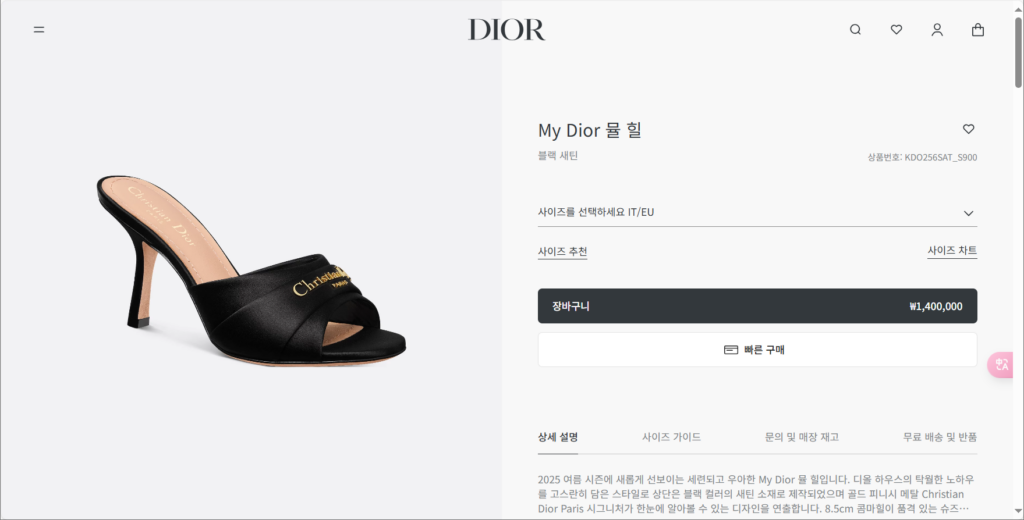This screenshot has width=1024, height=520.
Task: Click the DIOR logo
Action: 507,29
